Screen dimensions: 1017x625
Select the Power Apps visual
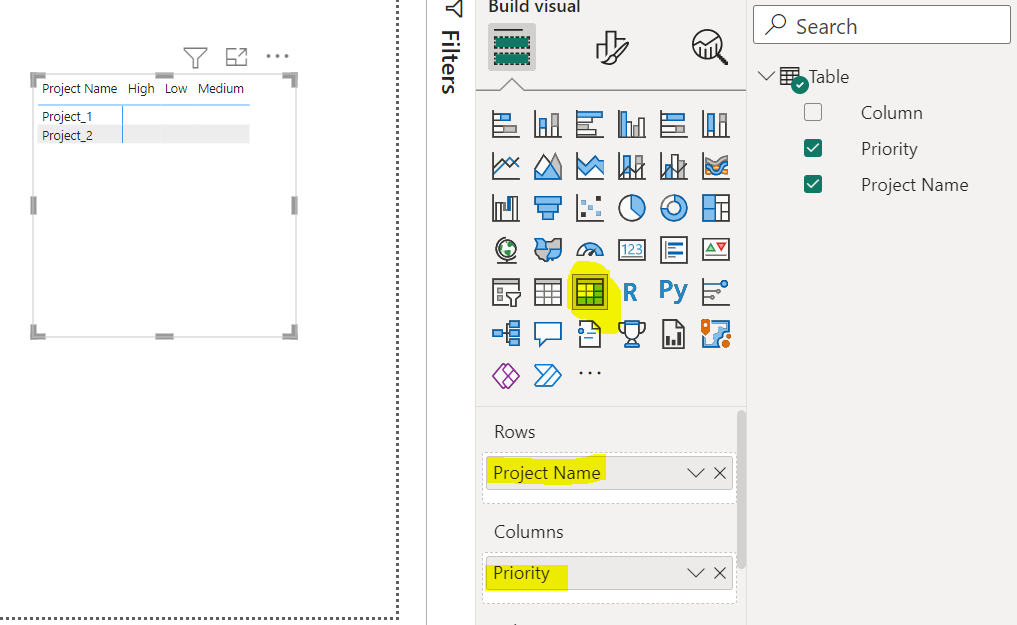pos(505,375)
